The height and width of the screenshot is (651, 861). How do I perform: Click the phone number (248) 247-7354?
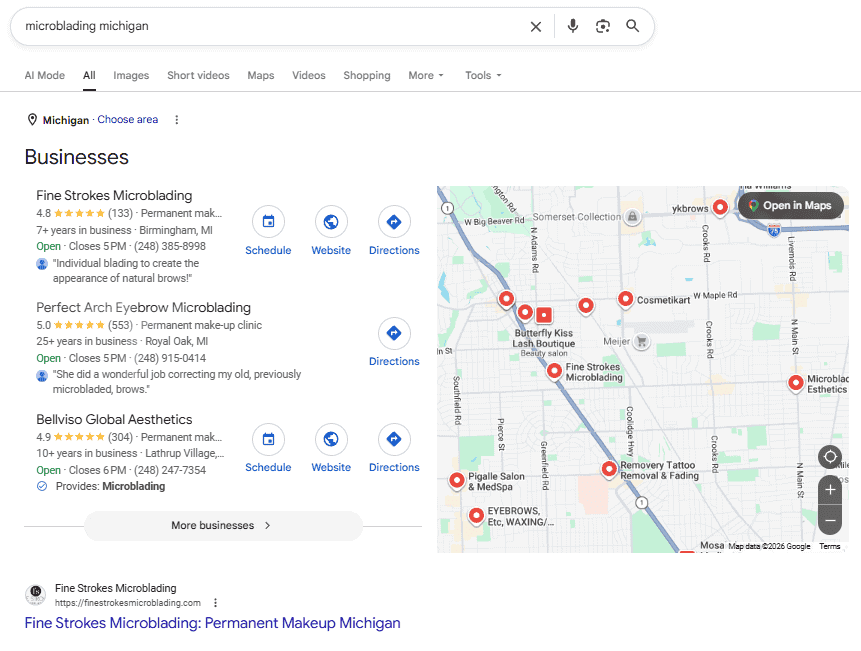click(x=170, y=470)
